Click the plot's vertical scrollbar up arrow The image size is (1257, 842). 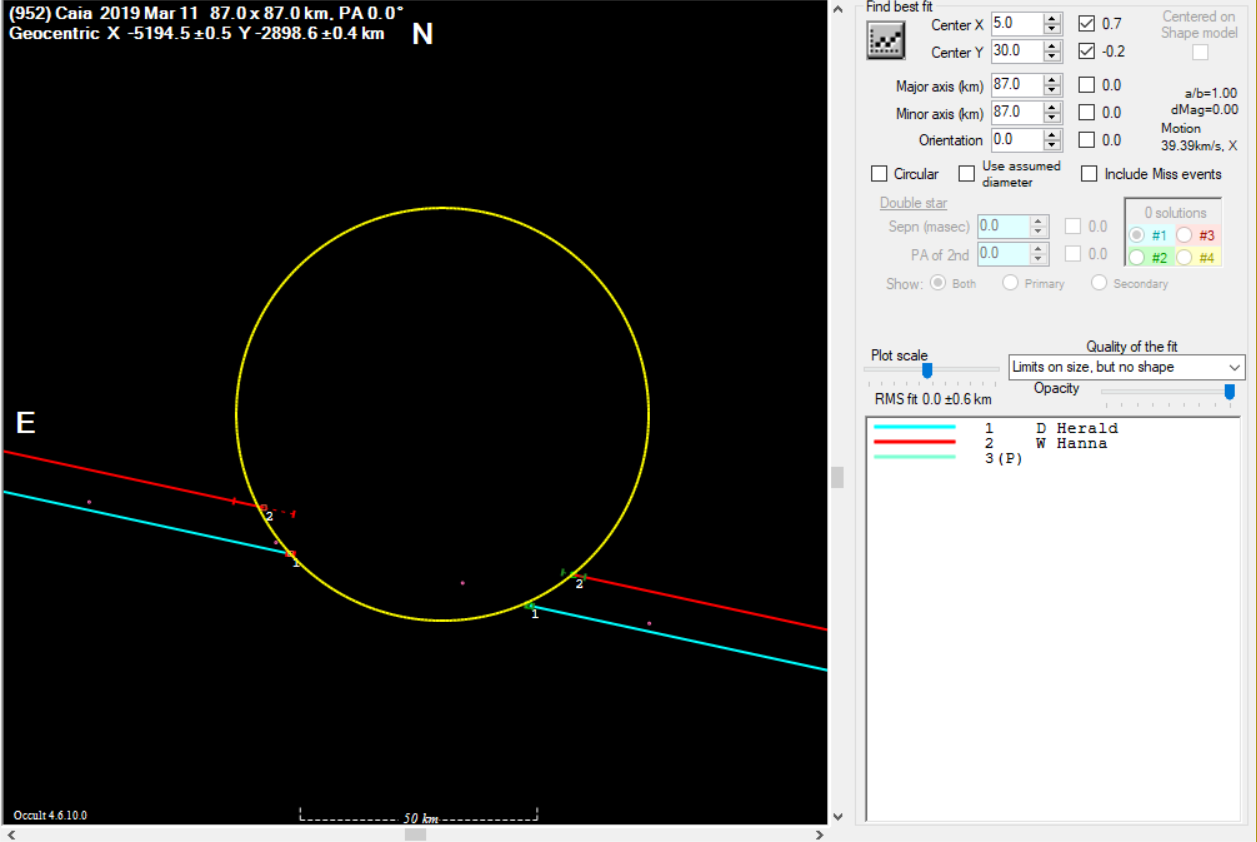click(x=838, y=9)
